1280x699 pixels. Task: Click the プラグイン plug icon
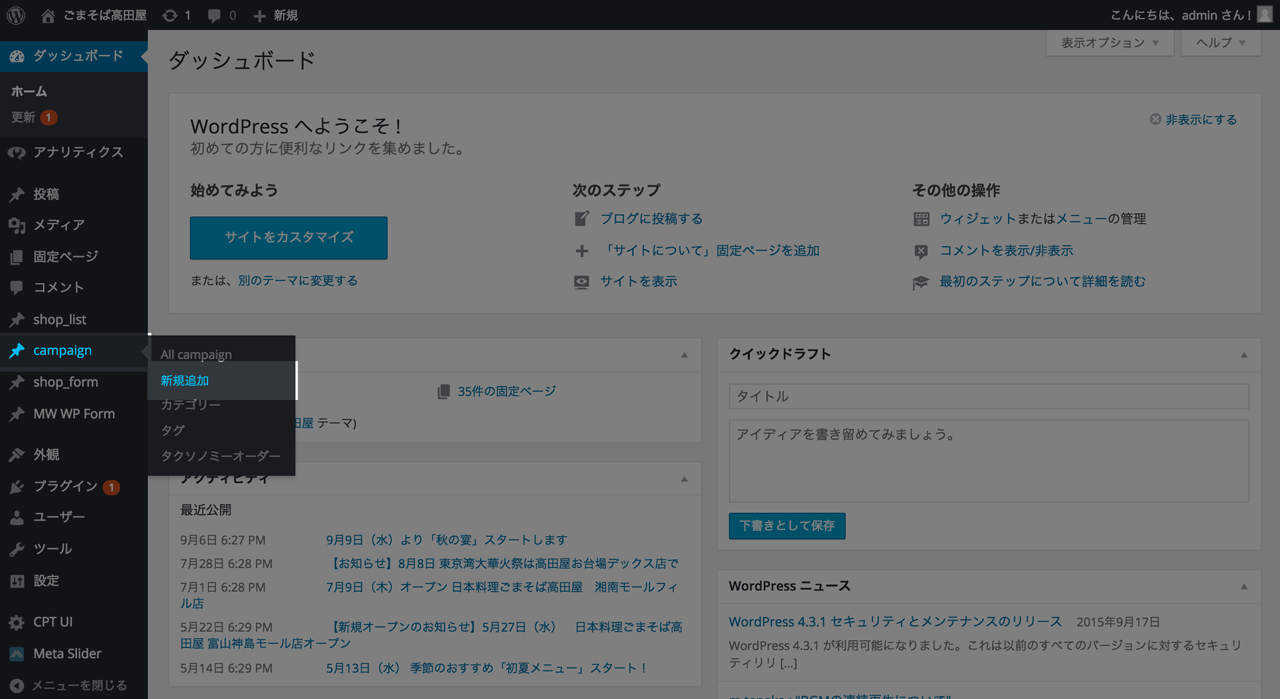pyautogui.click(x=16, y=487)
